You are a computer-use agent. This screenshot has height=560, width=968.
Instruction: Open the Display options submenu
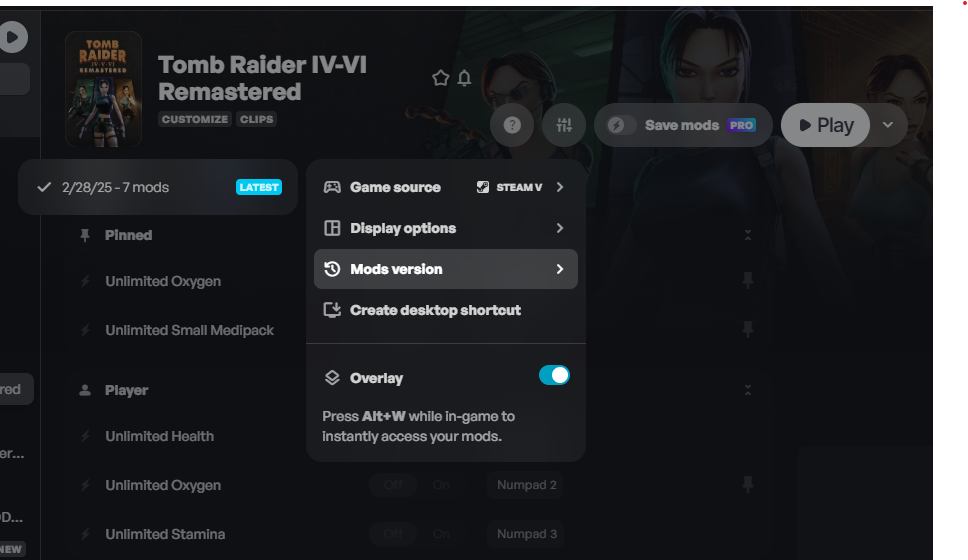click(446, 228)
